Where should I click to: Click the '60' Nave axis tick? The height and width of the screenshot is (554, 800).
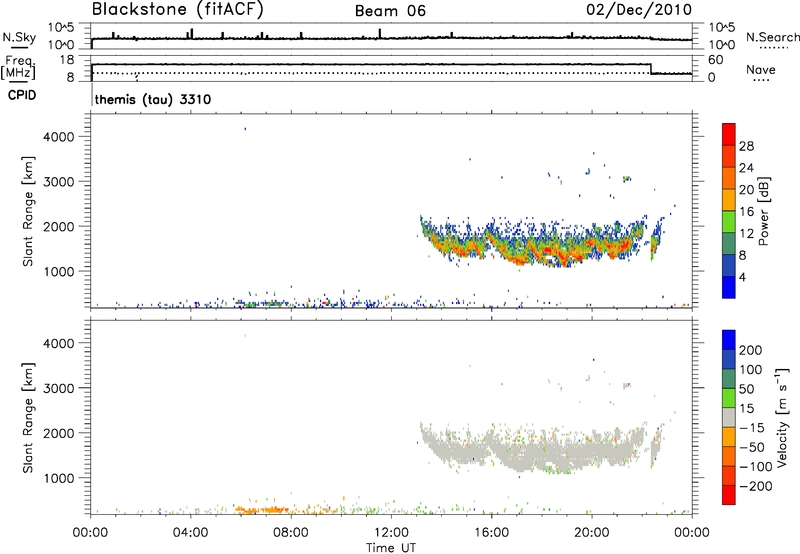[x=716, y=60]
